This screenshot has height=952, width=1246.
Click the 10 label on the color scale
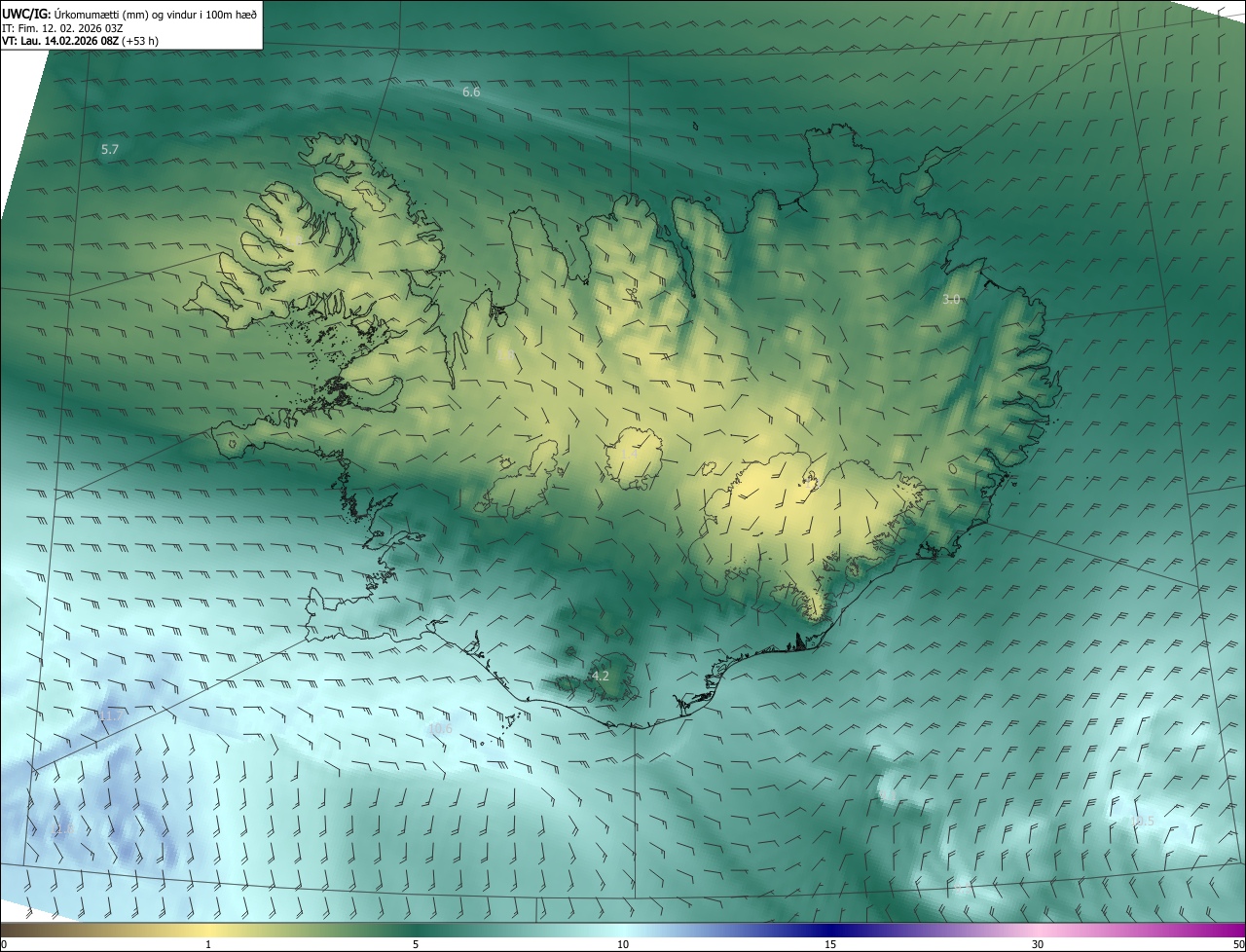(623, 944)
